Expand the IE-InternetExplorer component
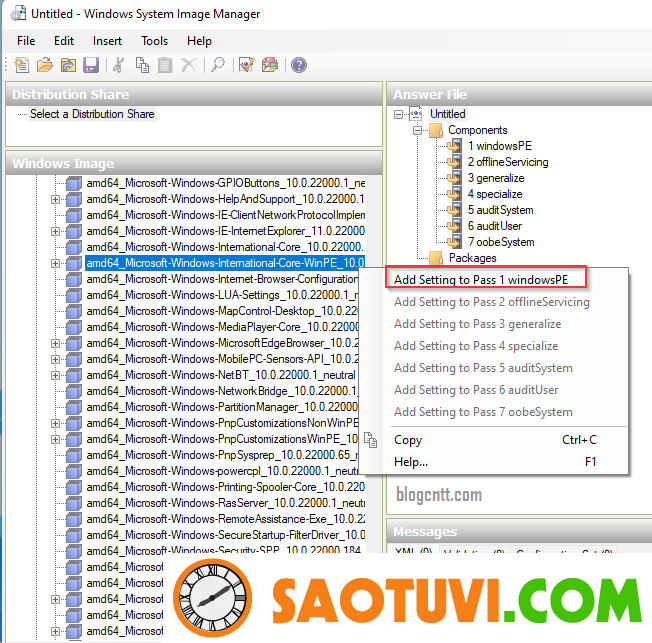The width and height of the screenshot is (652, 643). click(x=55, y=231)
